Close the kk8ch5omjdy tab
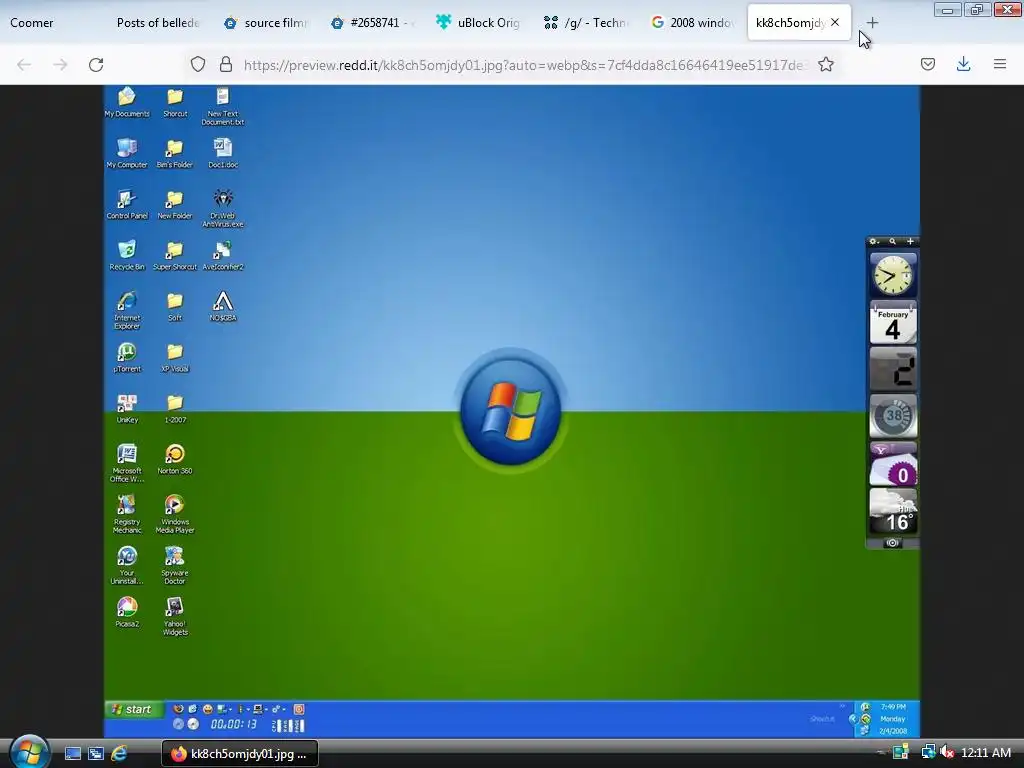 click(x=835, y=22)
